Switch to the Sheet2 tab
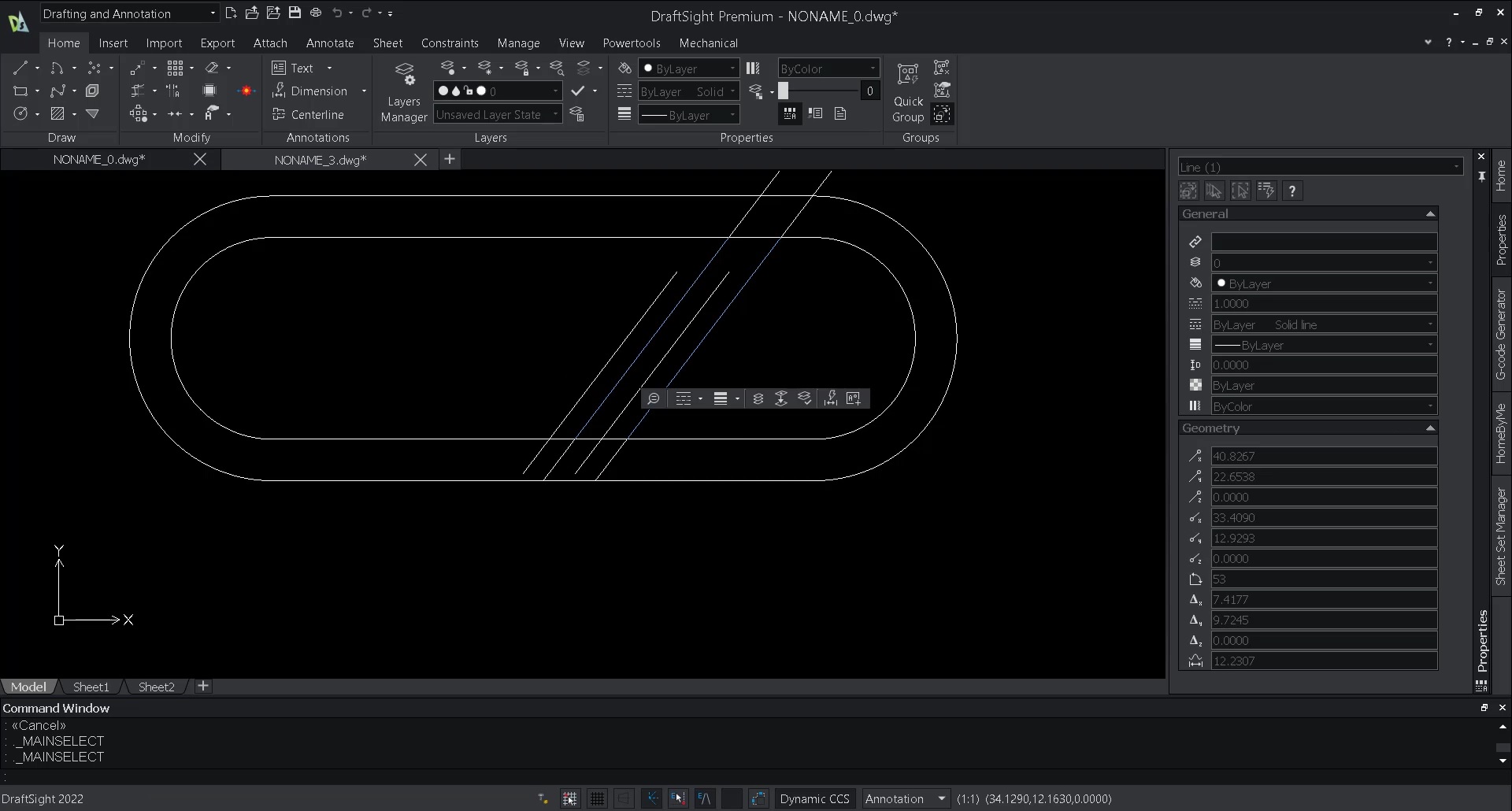 point(156,687)
